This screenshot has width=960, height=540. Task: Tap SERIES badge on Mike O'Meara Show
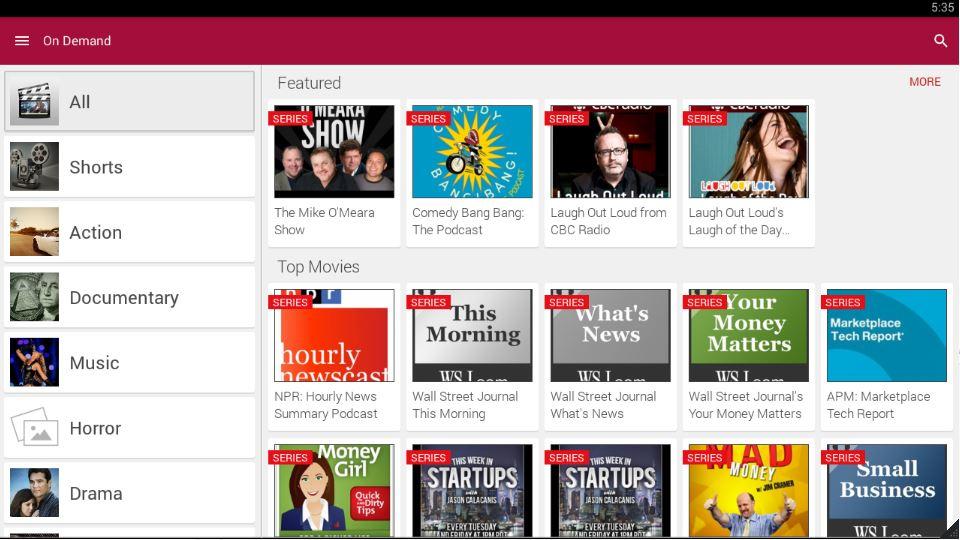coord(290,119)
